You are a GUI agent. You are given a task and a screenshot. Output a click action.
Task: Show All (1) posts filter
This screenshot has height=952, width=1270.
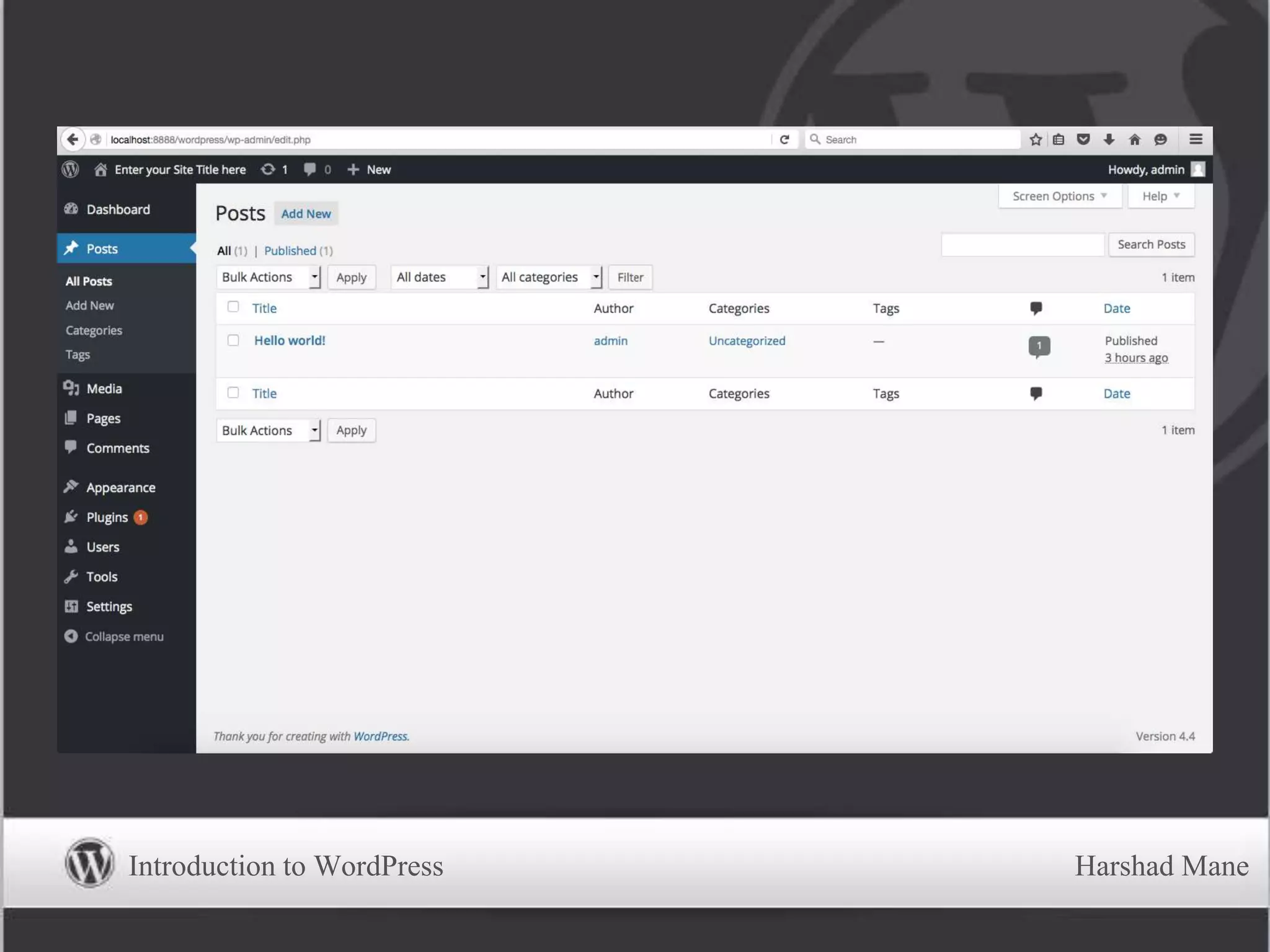click(232, 251)
